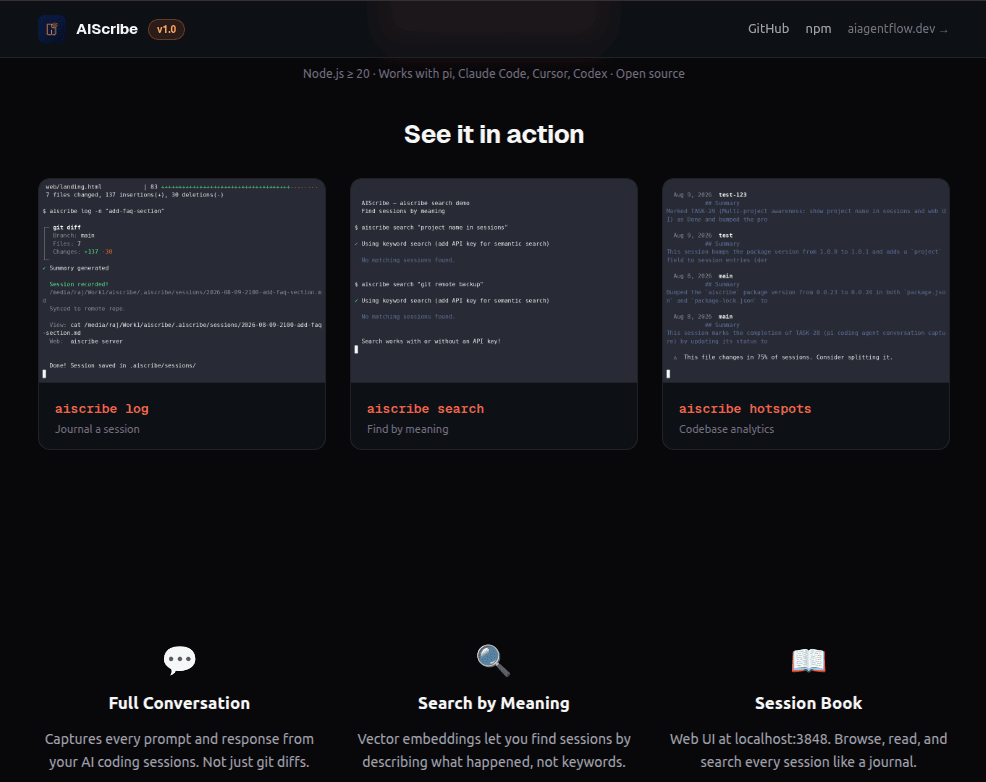986x782 pixels.
Task: Visit the aiagentflow.dev link
Action: pos(897,29)
